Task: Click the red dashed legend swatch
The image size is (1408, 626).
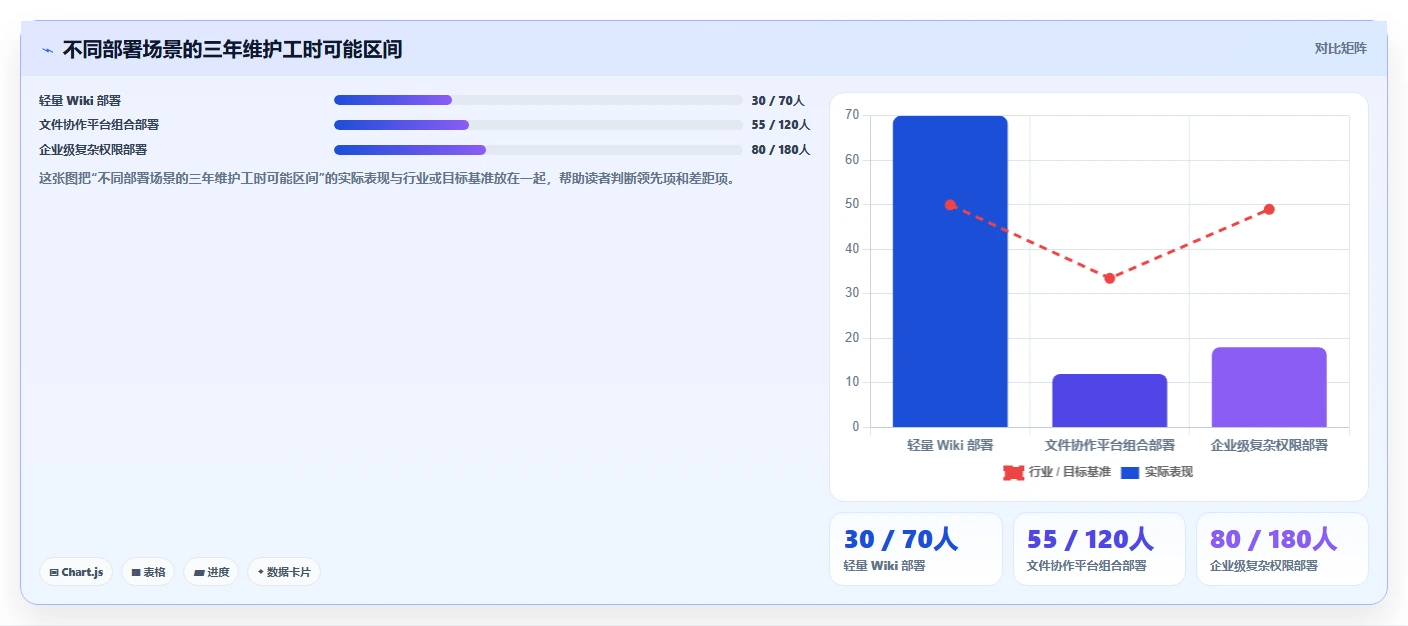Action: point(1013,472)
